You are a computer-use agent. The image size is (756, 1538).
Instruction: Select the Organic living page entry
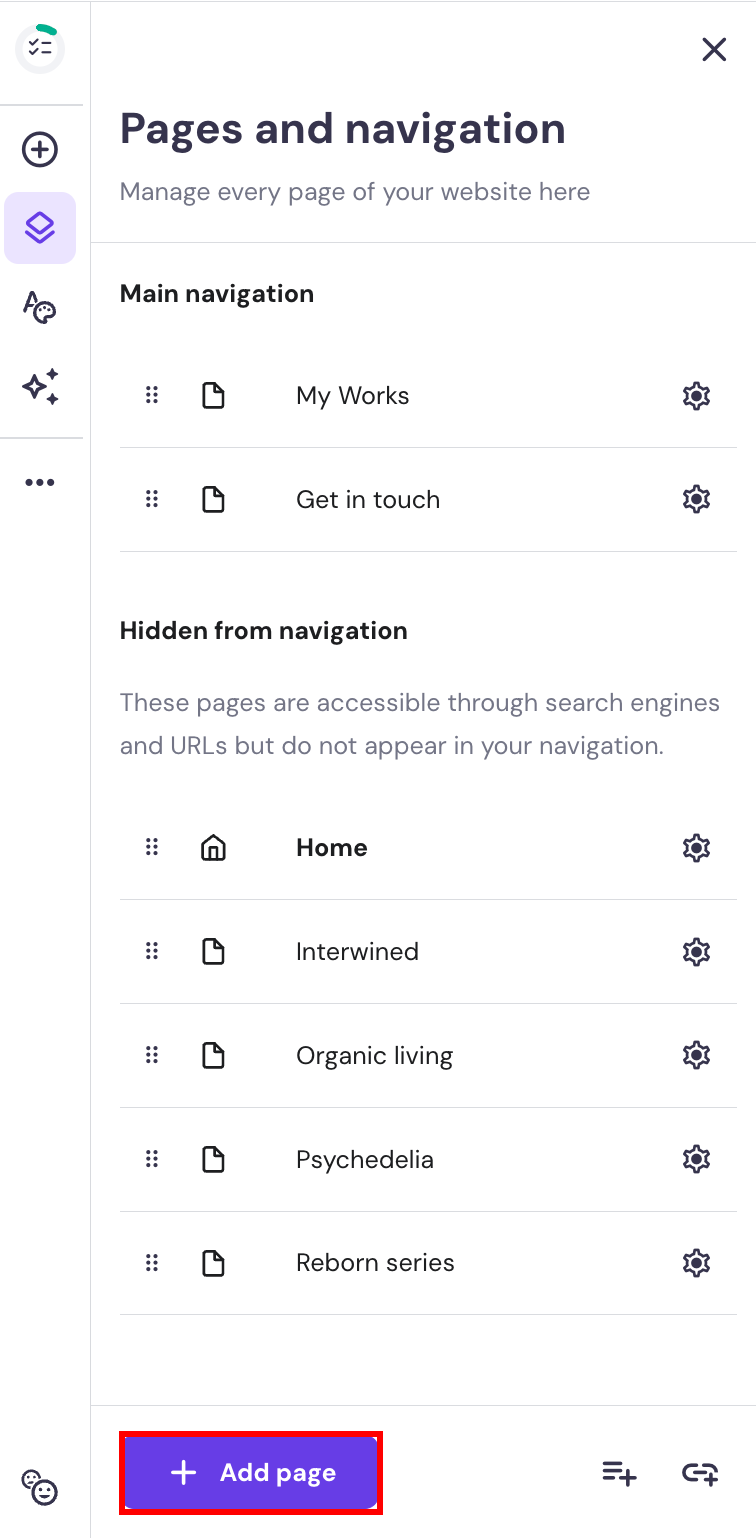click(374, 1055)
